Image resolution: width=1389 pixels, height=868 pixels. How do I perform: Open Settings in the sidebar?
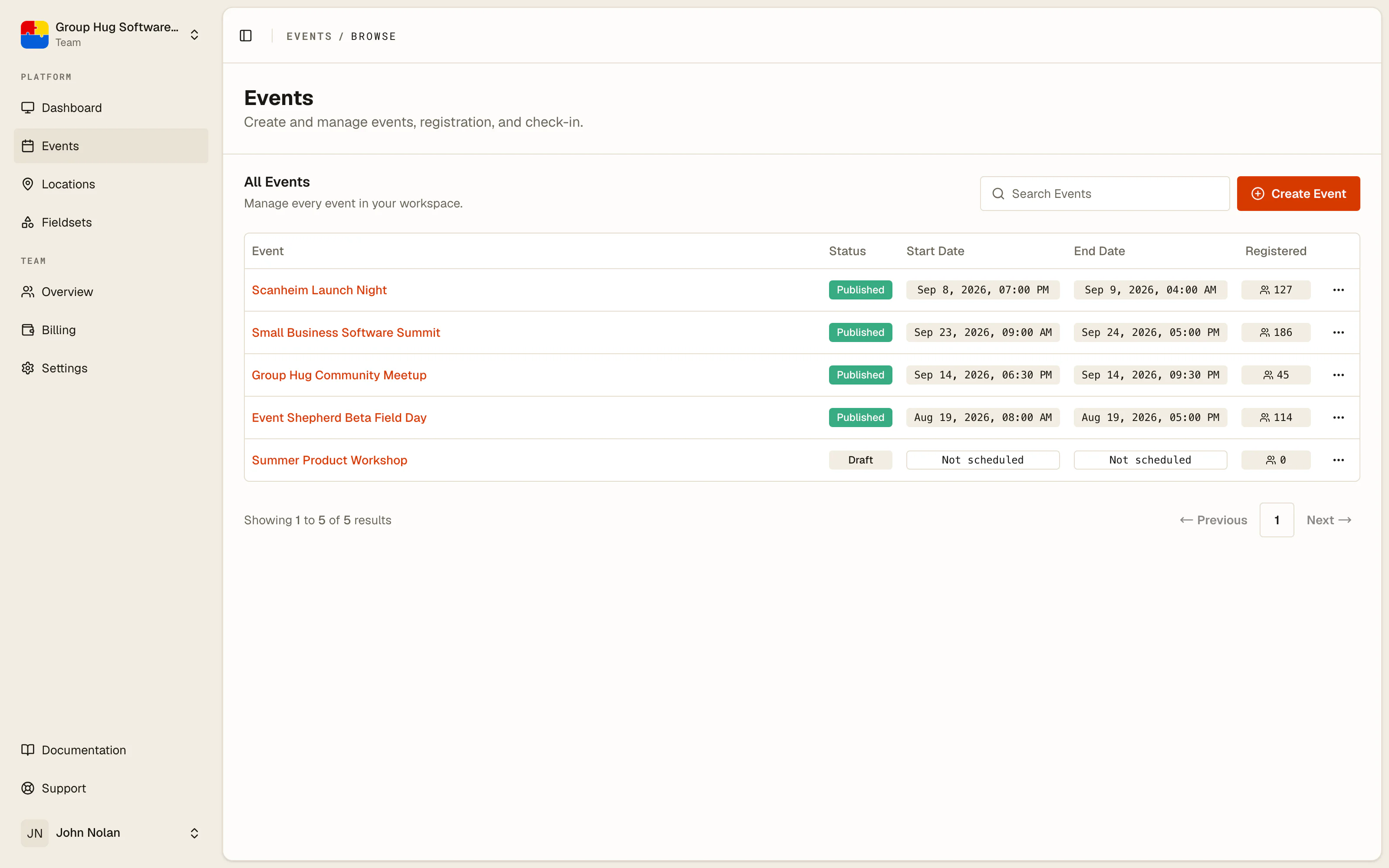click(x=111, y=368)
